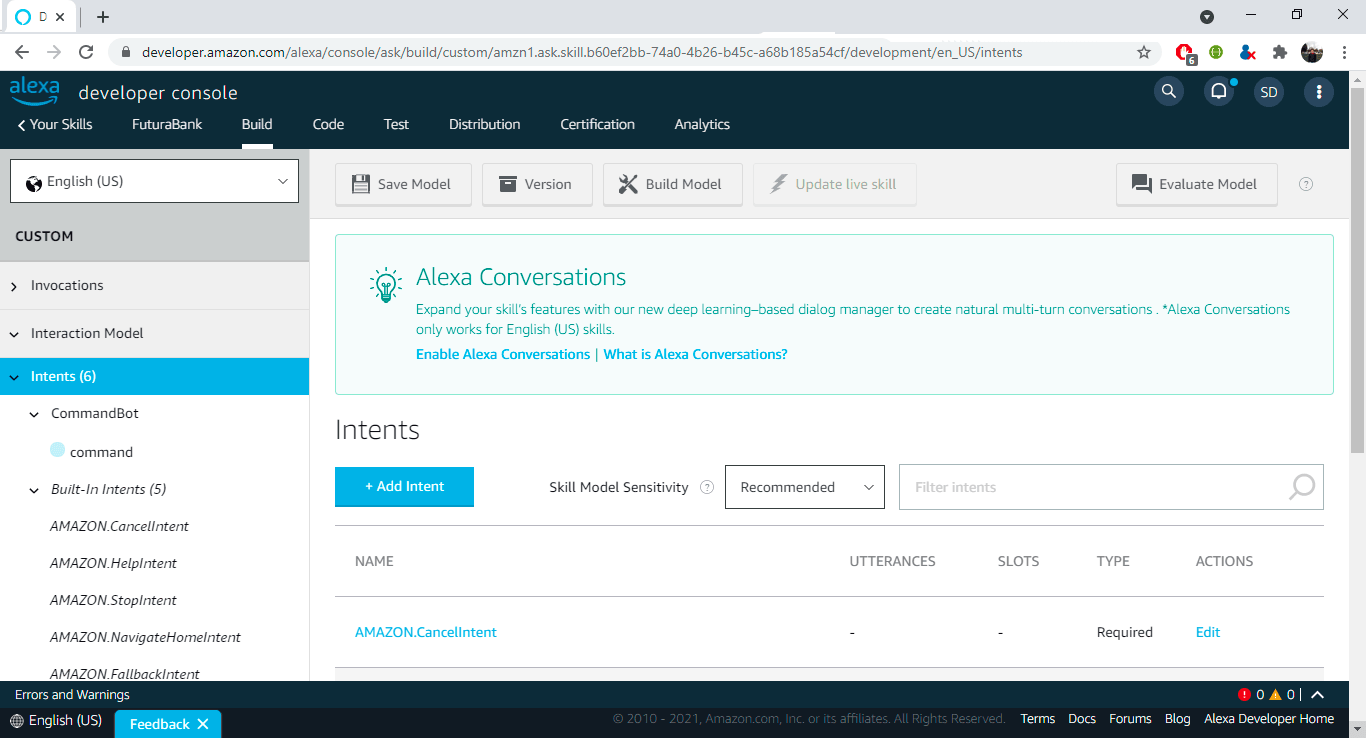
Task: Reload the browser page
Action: (x=86, y=52)
